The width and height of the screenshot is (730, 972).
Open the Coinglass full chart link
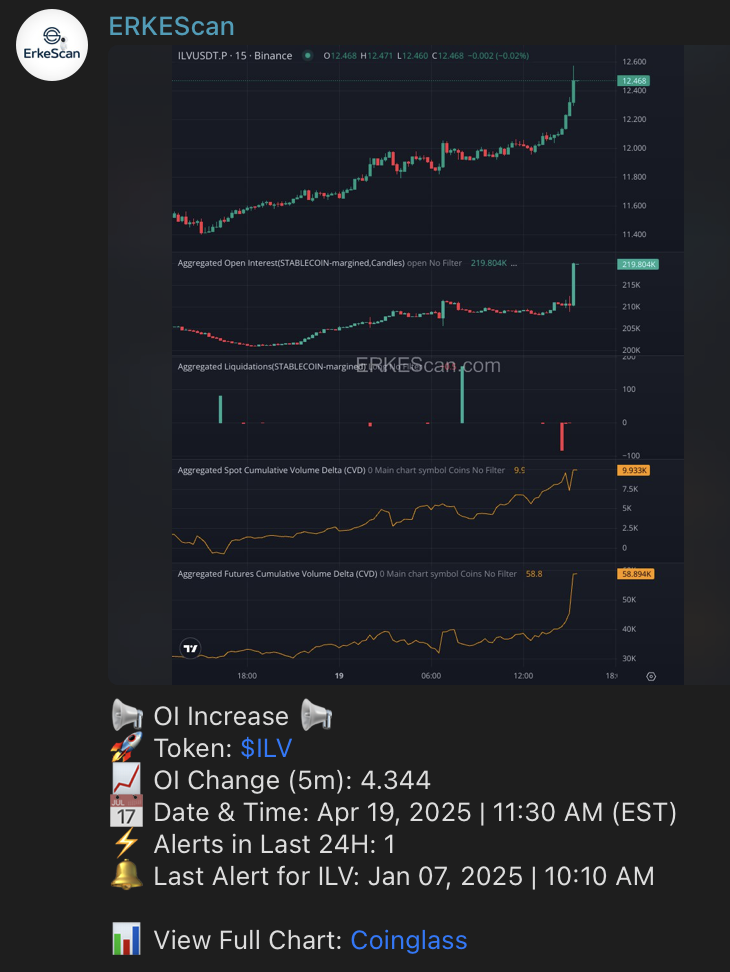(408, 940)
